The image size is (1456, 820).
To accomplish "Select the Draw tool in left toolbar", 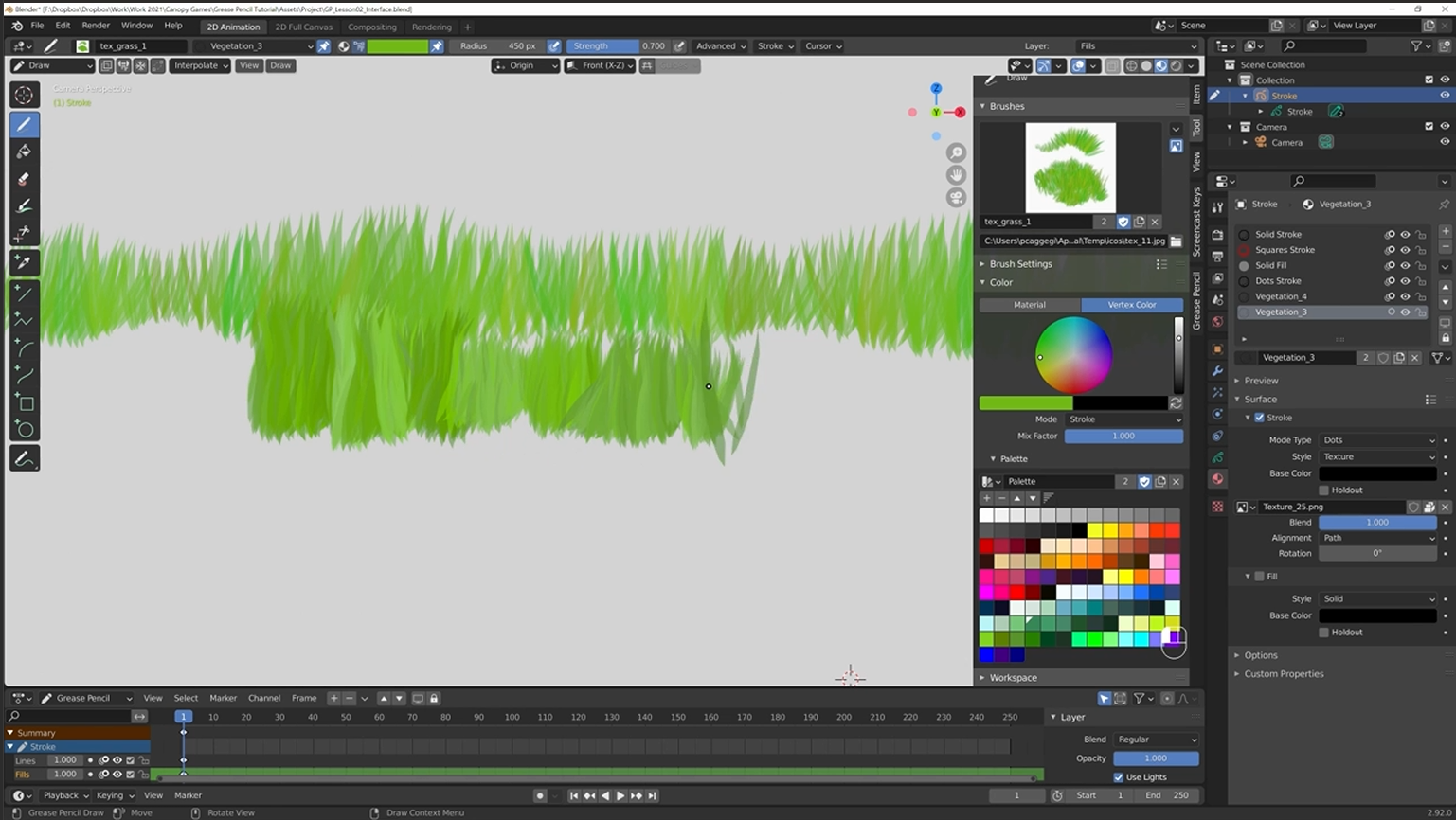I will pyautogui.click(x=25, y=124).
